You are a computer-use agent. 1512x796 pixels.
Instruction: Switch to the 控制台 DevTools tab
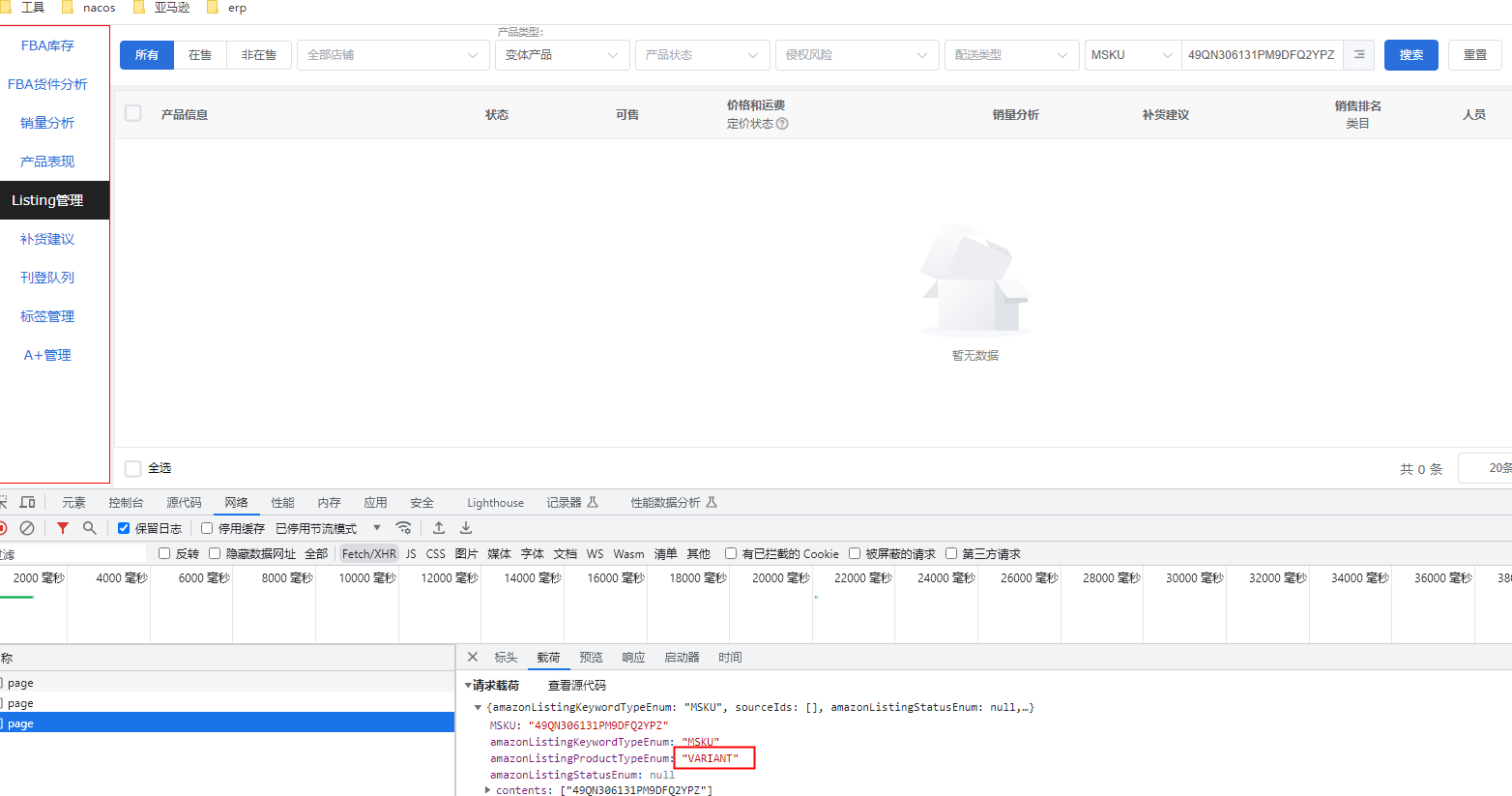pyautogui.click(x=126, y=502)
